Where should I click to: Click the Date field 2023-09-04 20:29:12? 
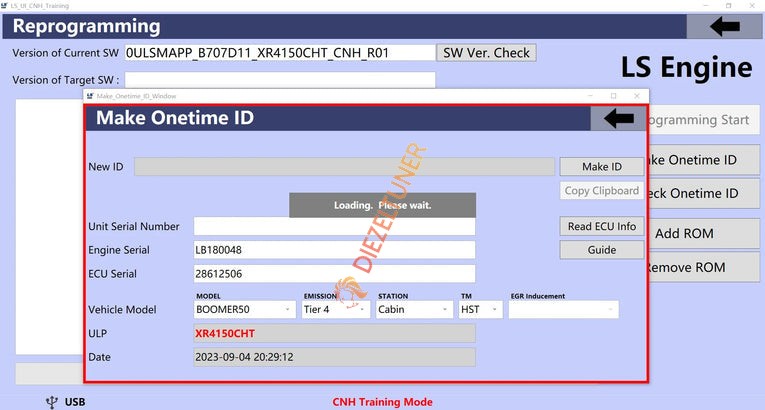(x=334, y=357)
